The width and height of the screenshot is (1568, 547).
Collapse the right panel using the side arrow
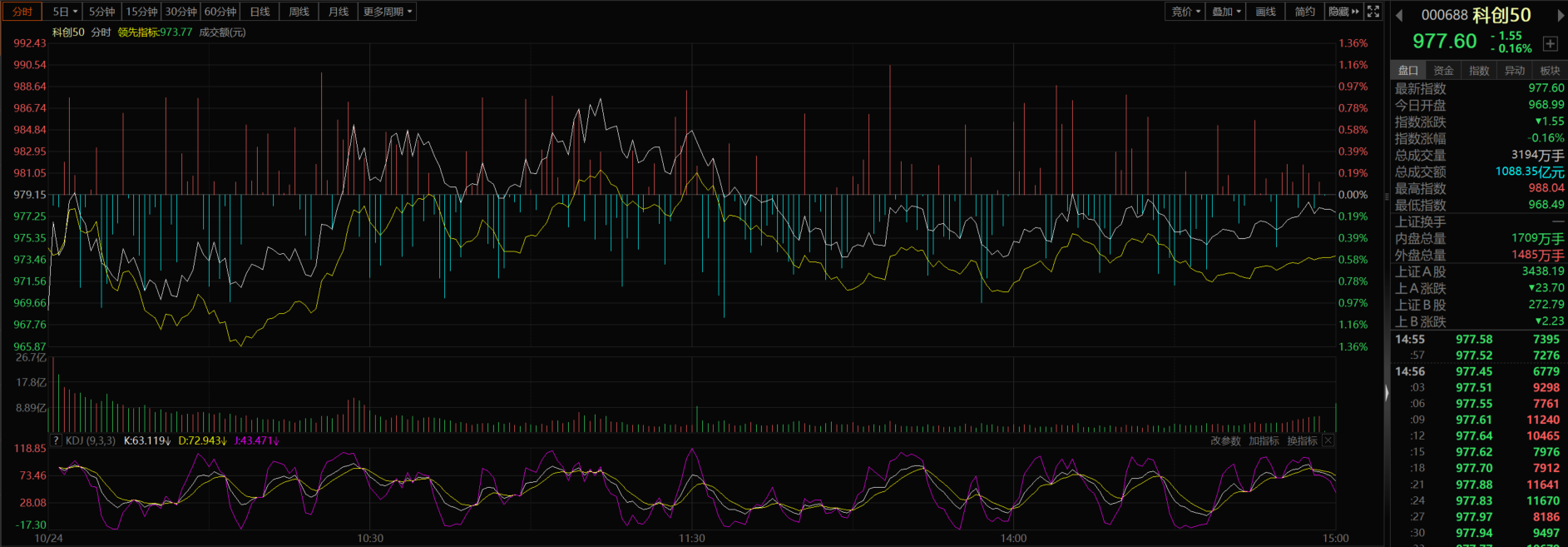click(1386, 393)
